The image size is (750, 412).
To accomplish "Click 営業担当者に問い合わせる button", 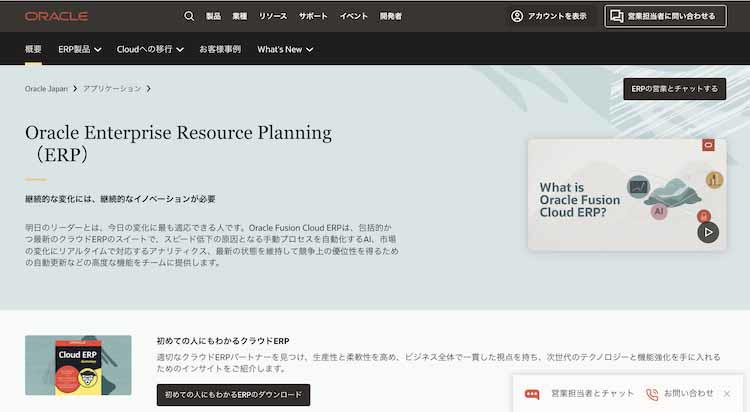I will click(x=665, y=16).
